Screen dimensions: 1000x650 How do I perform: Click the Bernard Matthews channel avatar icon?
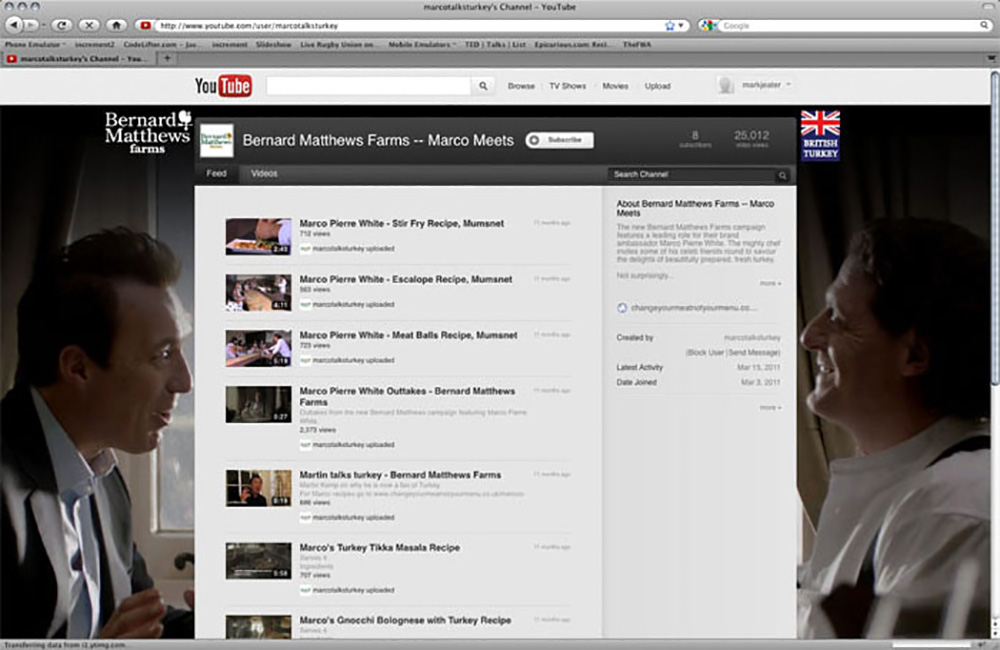tap(216, 140)
